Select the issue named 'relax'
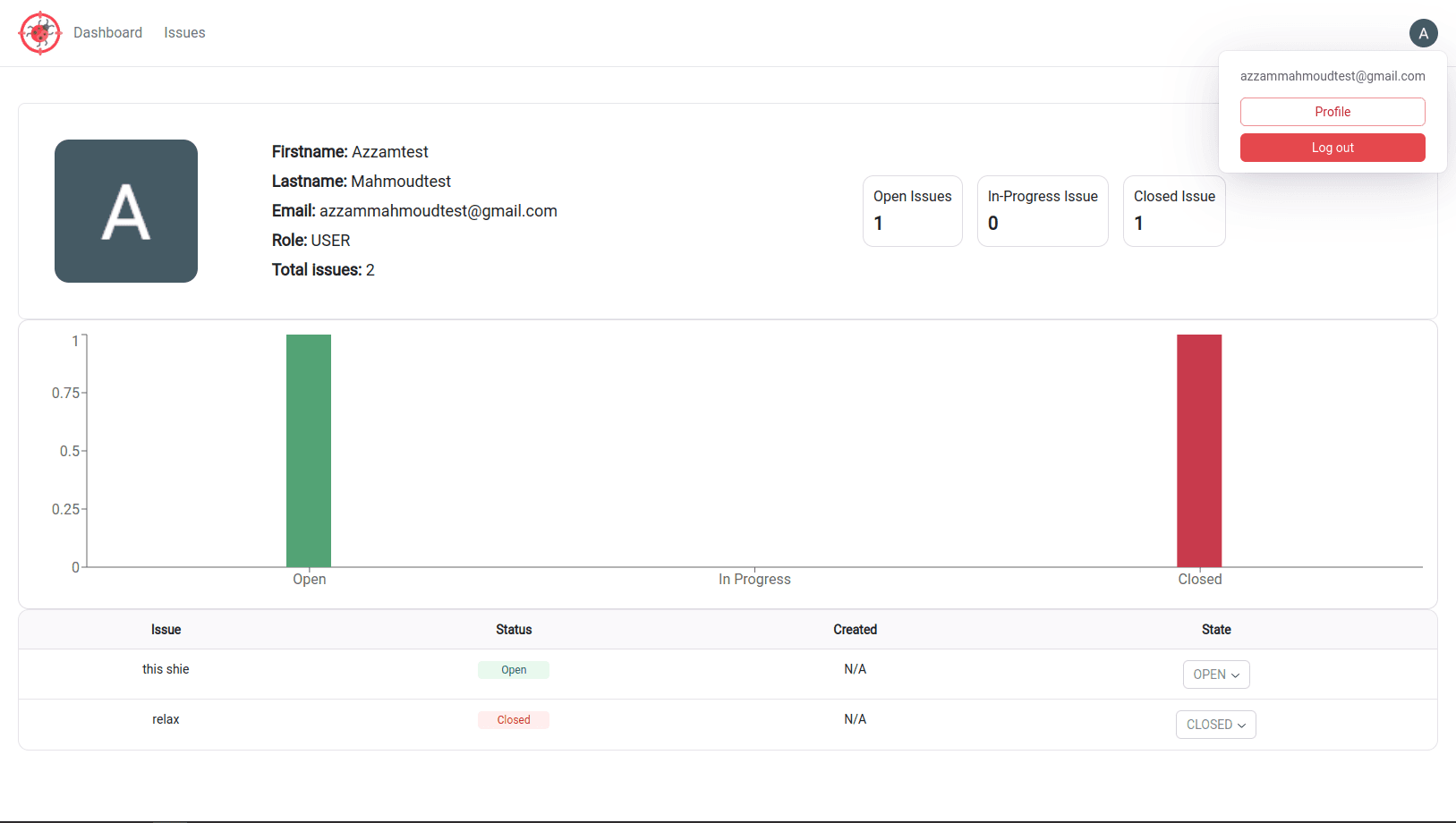 tap(166, 719)
